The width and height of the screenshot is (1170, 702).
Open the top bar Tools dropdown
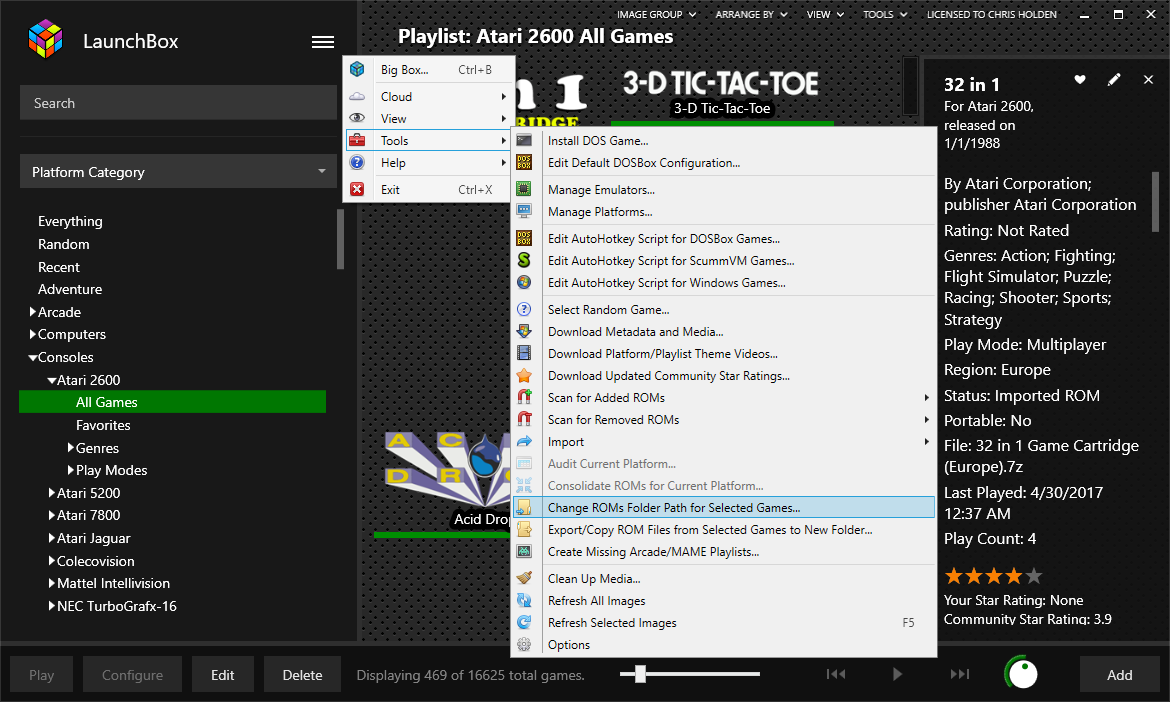pos(885,14)
